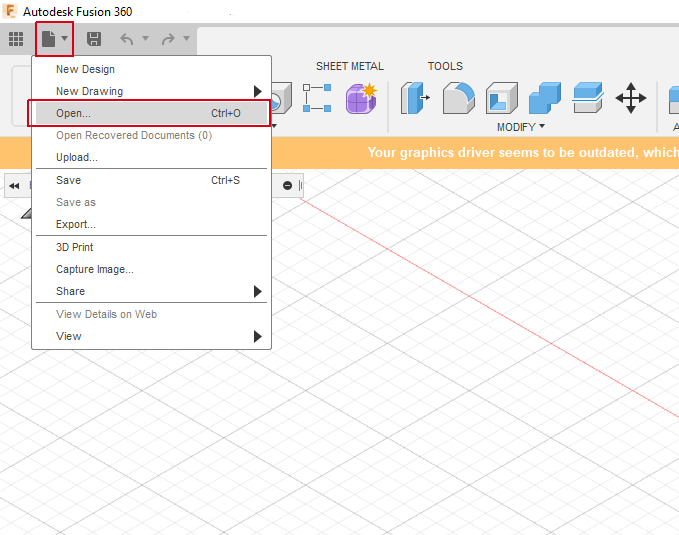Click the File document icon

tap(48, 39)
